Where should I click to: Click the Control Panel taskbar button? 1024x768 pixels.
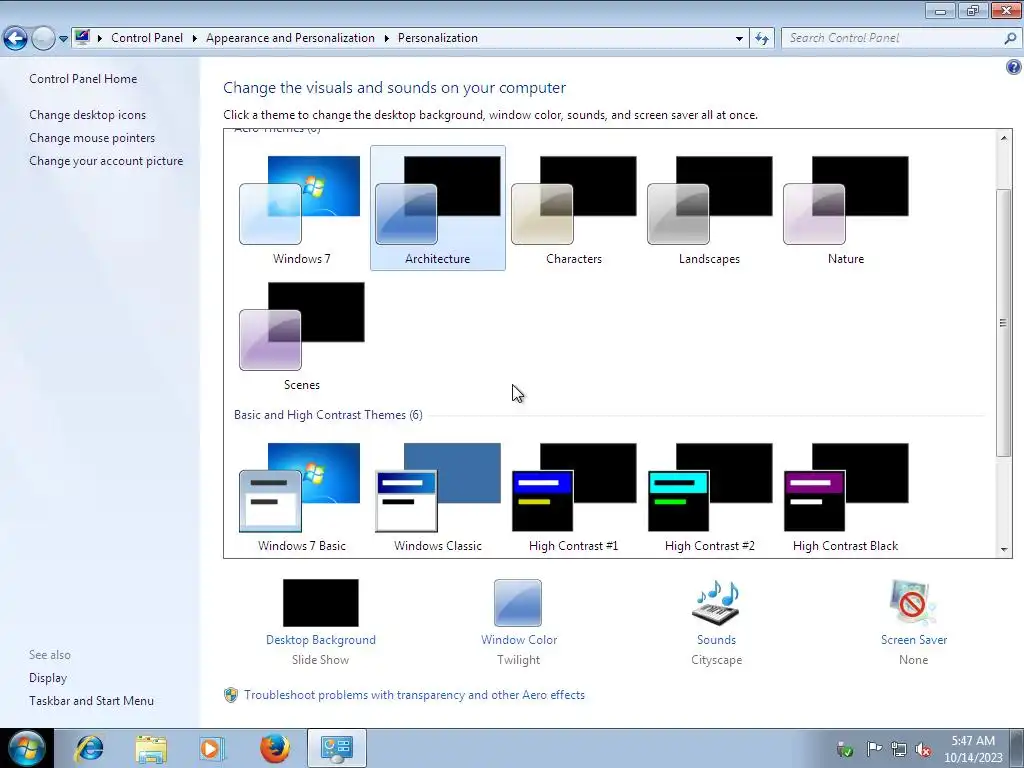pos(336,748)
